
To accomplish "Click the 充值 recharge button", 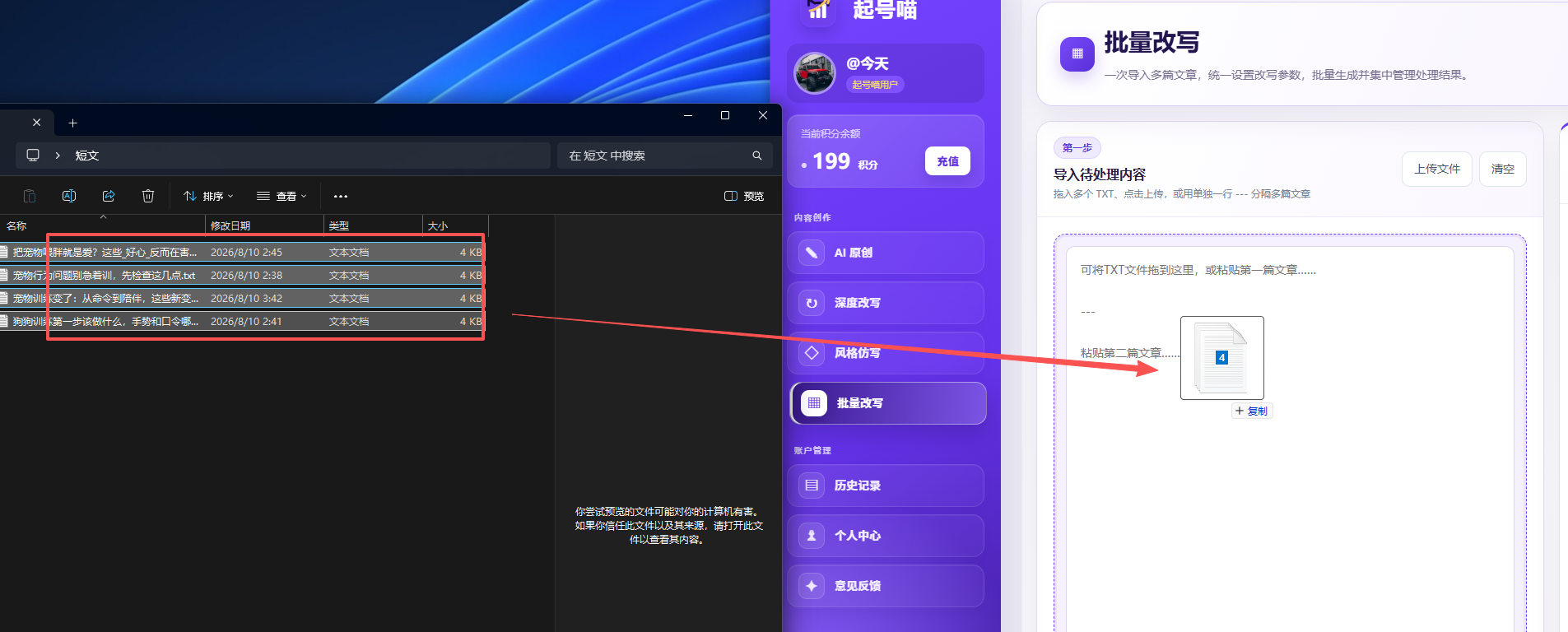I will pyautogui.click(x=947, y=161).
